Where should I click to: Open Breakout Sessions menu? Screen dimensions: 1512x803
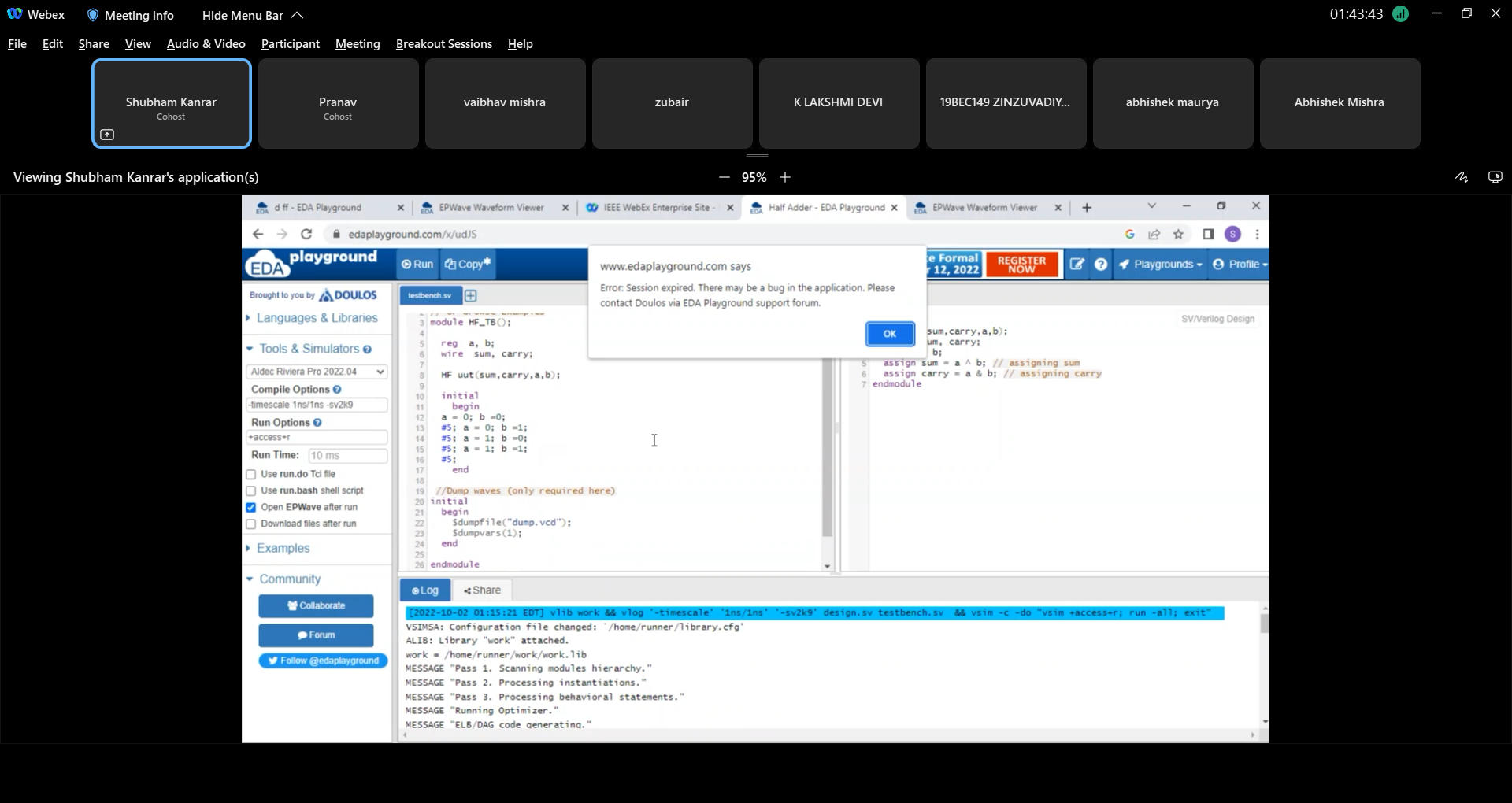[x=444, y=44]
